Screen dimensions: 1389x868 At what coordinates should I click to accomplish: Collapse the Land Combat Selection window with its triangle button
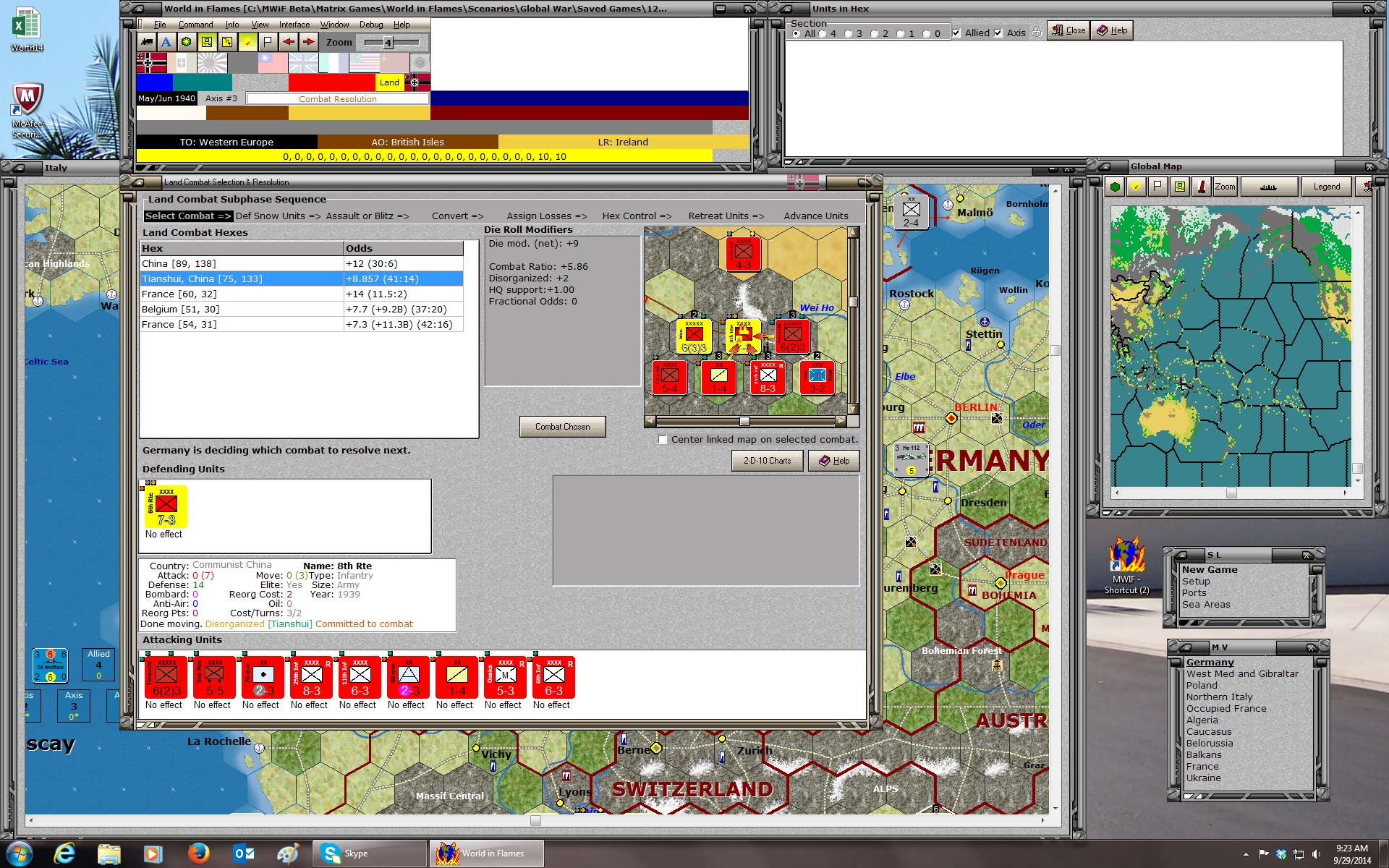click(137, 182)
